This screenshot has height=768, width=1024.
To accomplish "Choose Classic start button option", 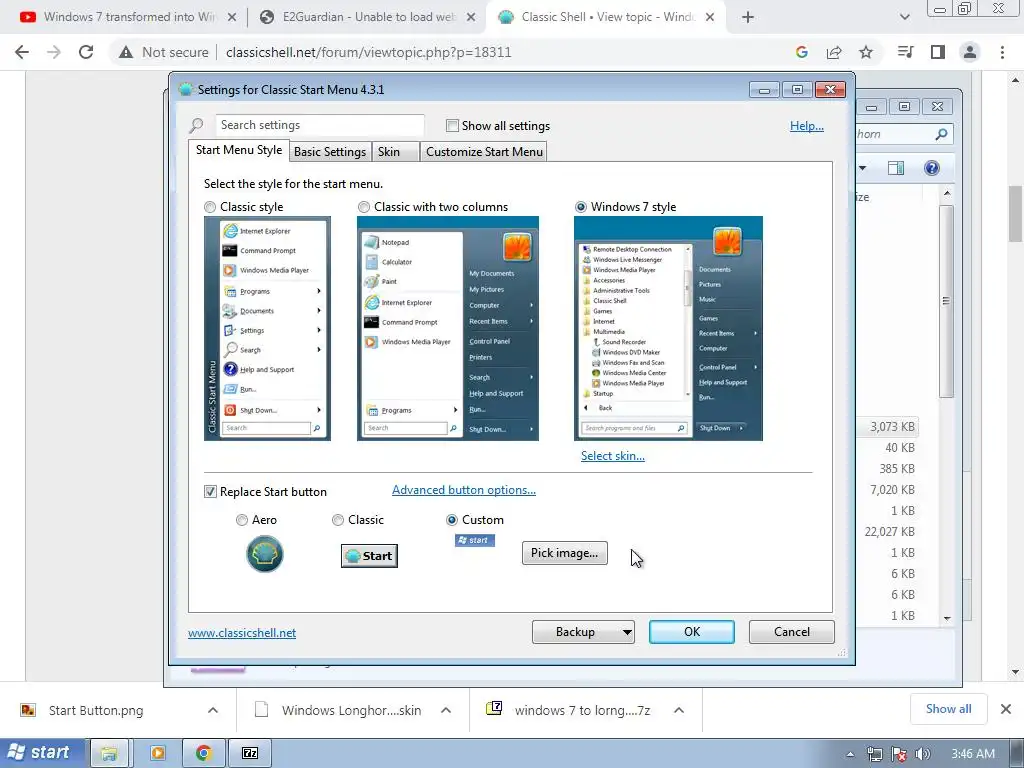I will click(x=338, y=520).
